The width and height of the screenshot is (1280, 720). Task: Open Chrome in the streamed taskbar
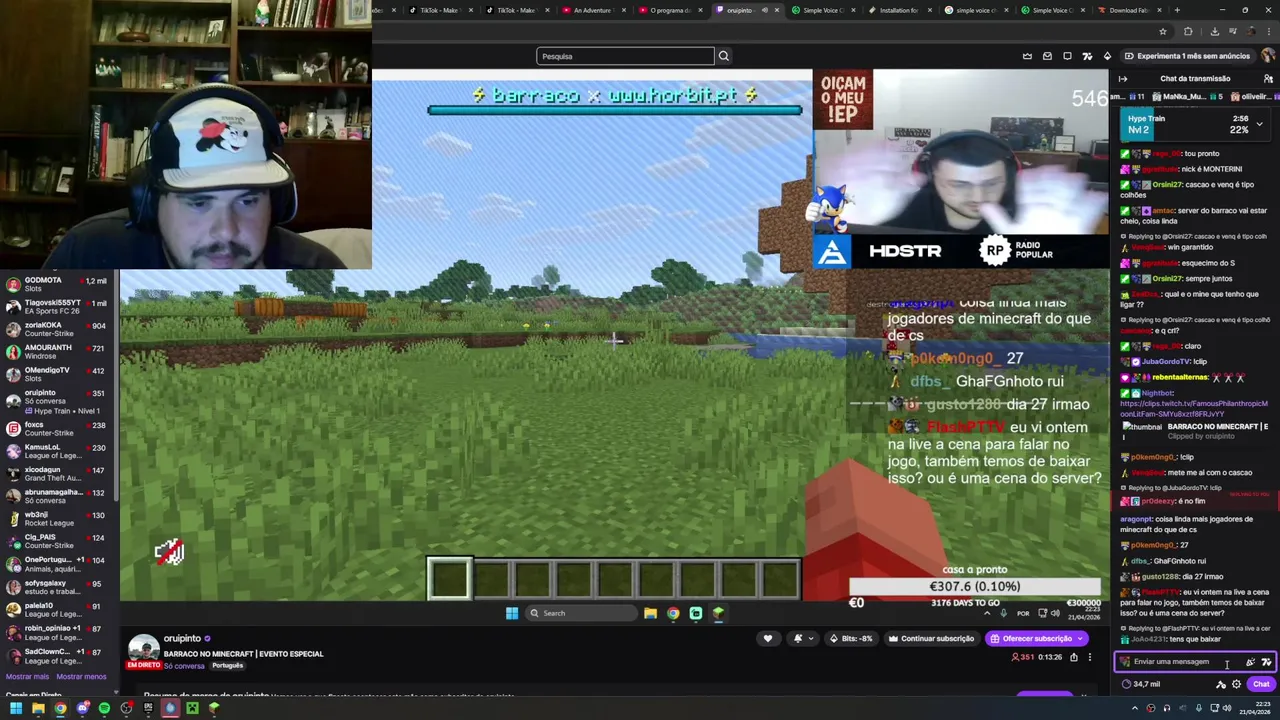tap(673, 613)
